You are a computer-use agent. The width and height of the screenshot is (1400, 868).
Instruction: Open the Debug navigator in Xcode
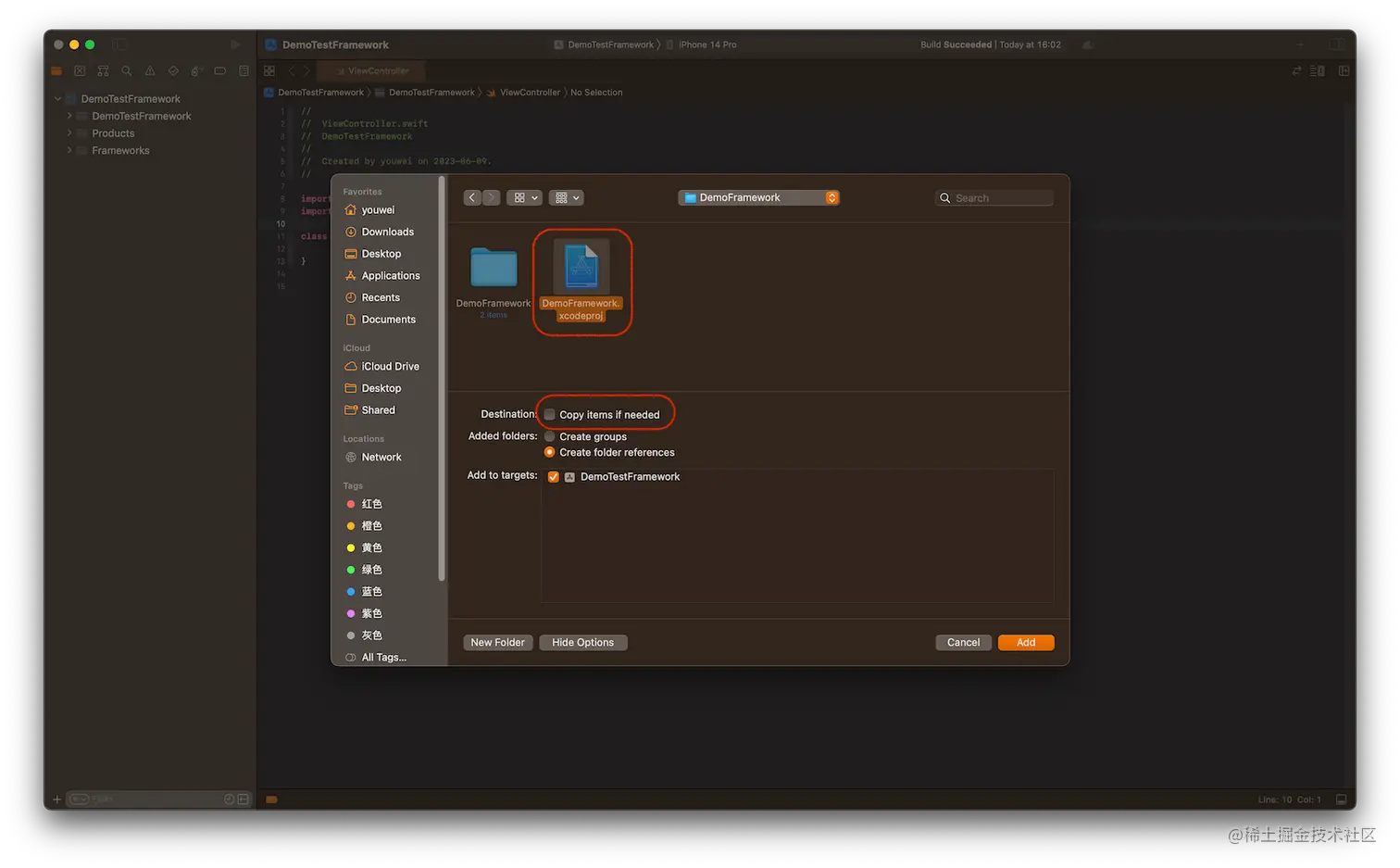point(196,70)
